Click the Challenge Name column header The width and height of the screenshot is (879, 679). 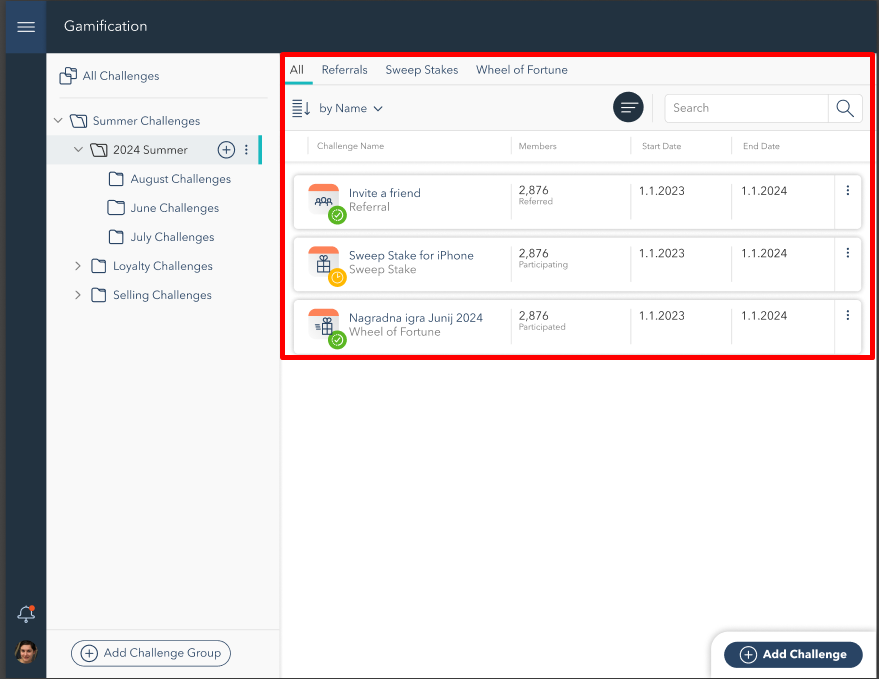pos(350,146)
